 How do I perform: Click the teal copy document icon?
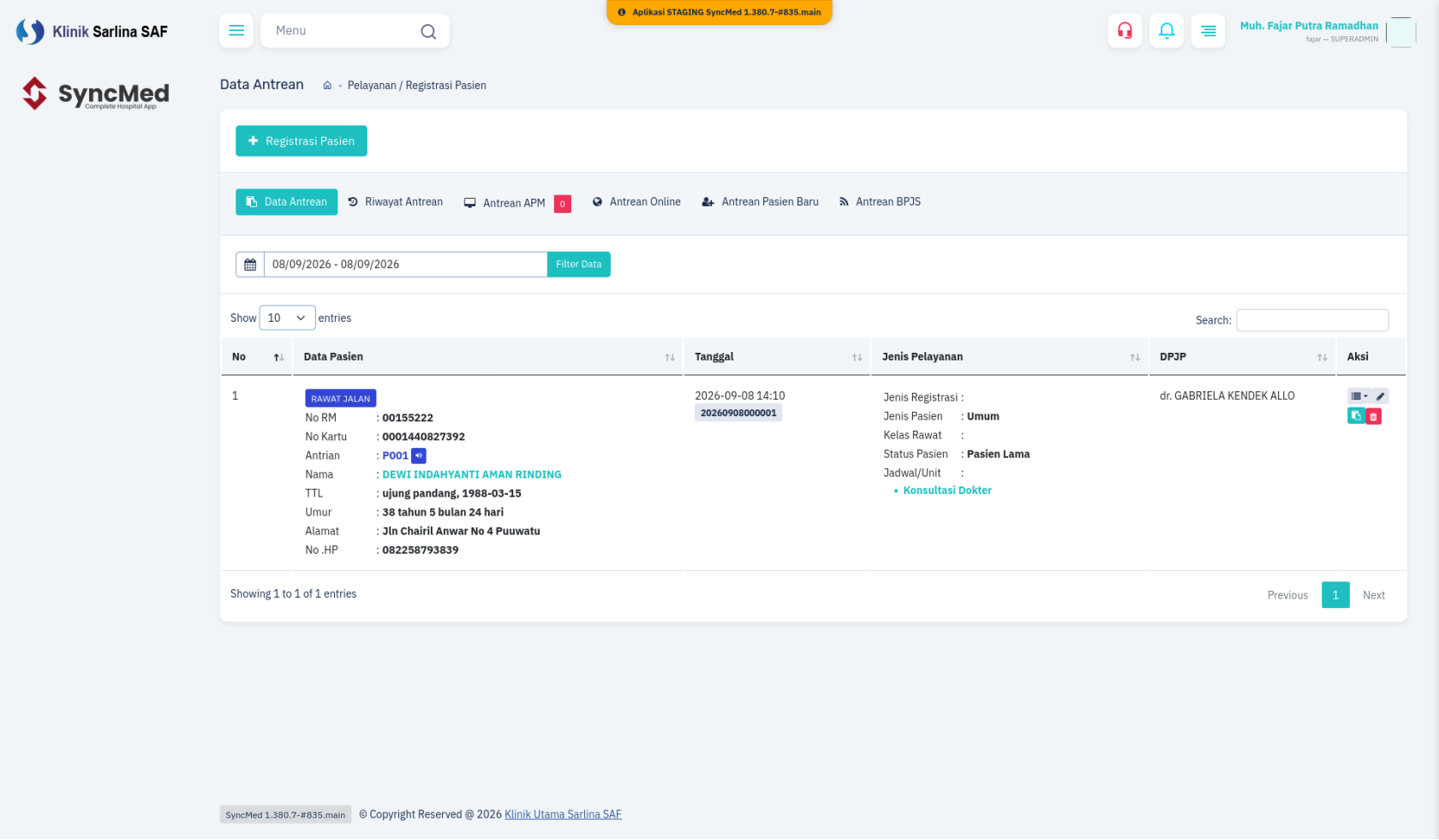[x=1356, y=416]
